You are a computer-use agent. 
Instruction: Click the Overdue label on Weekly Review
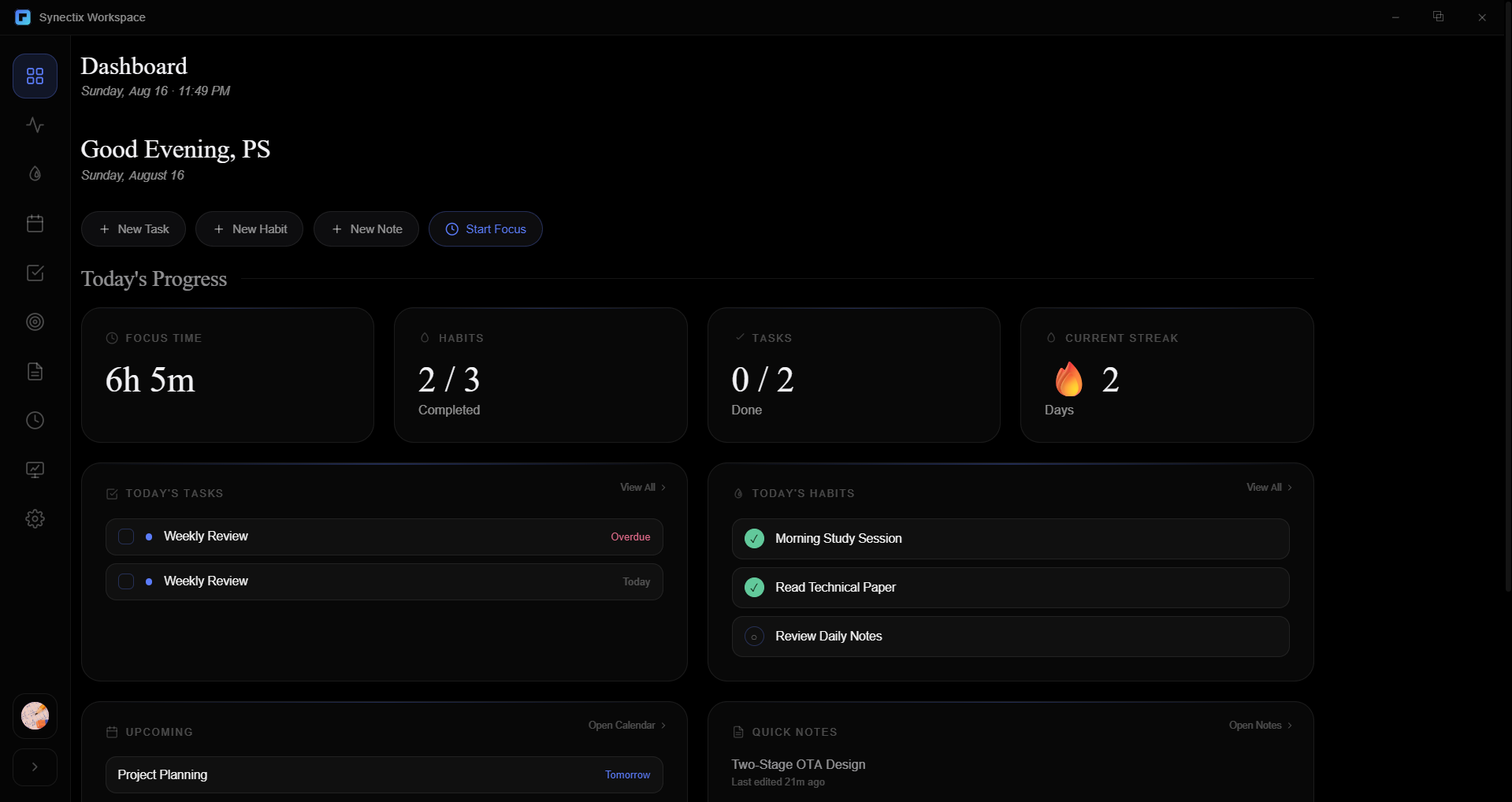pos(630,537)
